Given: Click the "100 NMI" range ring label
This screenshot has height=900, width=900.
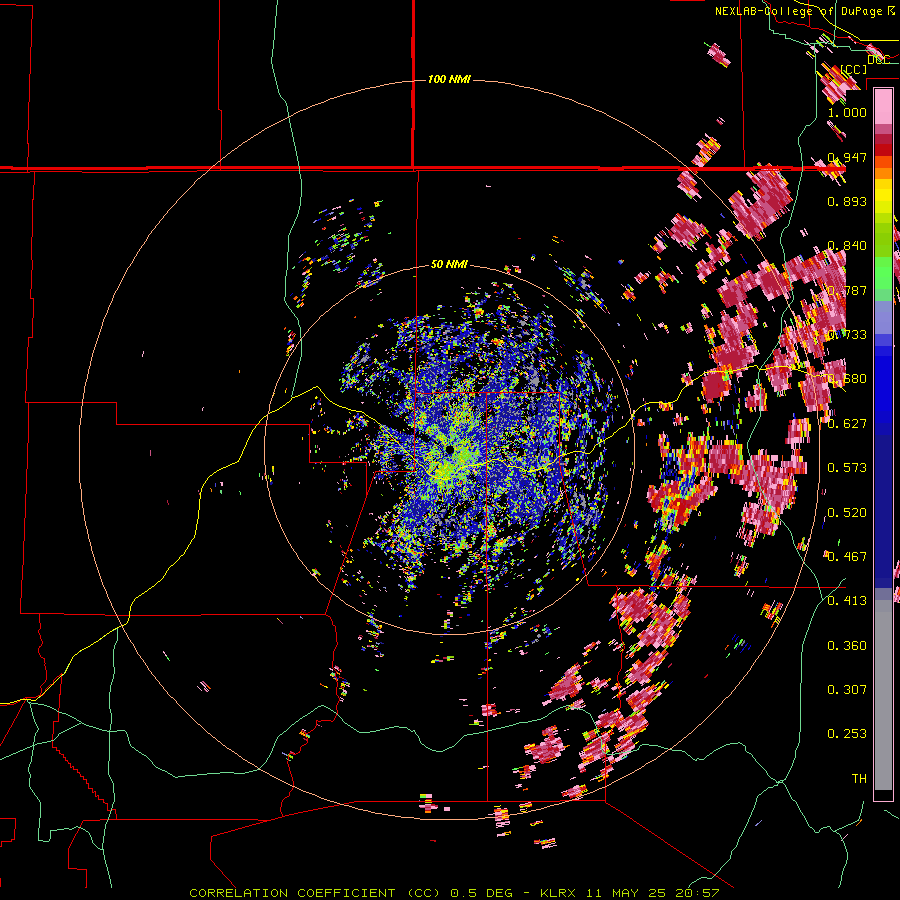Looking at the screenshot, I should point(449,79).
